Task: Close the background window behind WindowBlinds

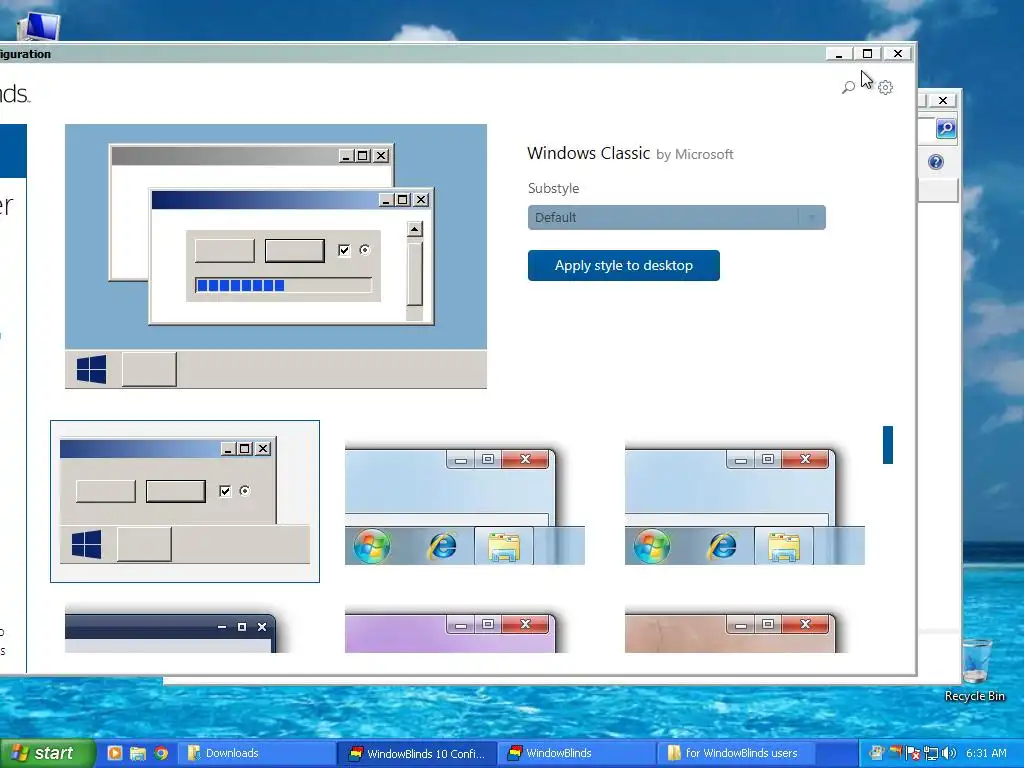Action: [942, 100]
